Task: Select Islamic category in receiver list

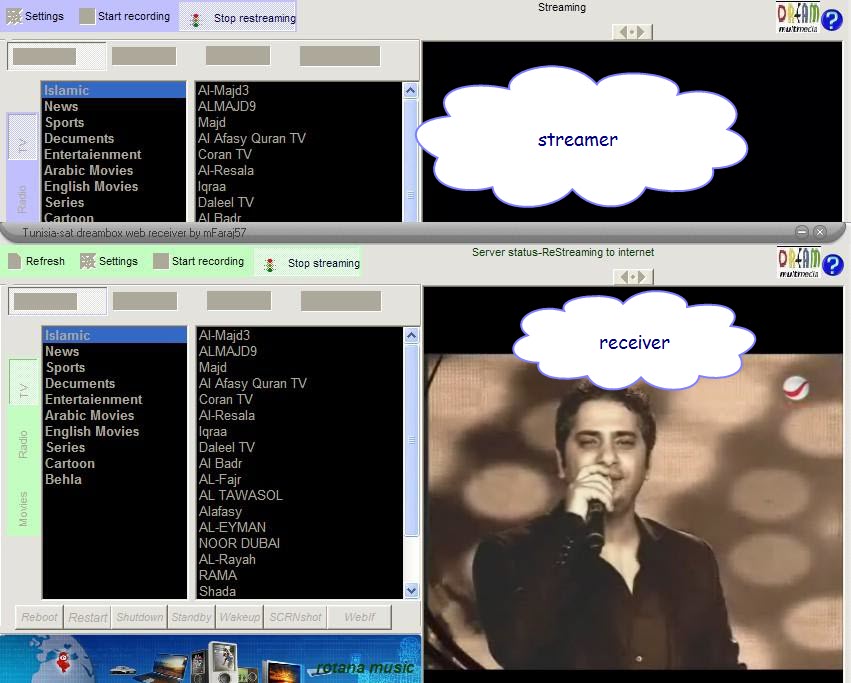Action: pyautogui.click(x=115, y=335)
